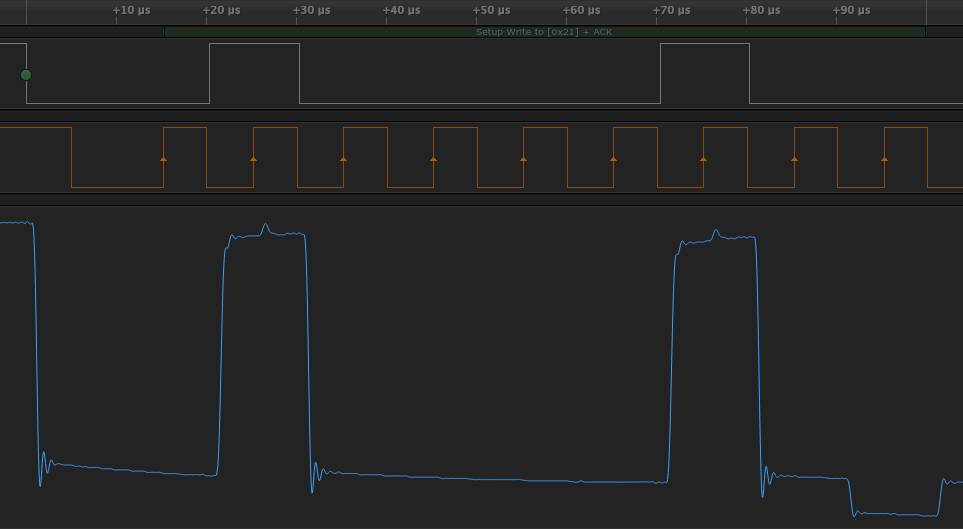This screenshot has width=963, height=529.
Task: Click the +90 µs time ruler label
Action: (x=851, y=10)
